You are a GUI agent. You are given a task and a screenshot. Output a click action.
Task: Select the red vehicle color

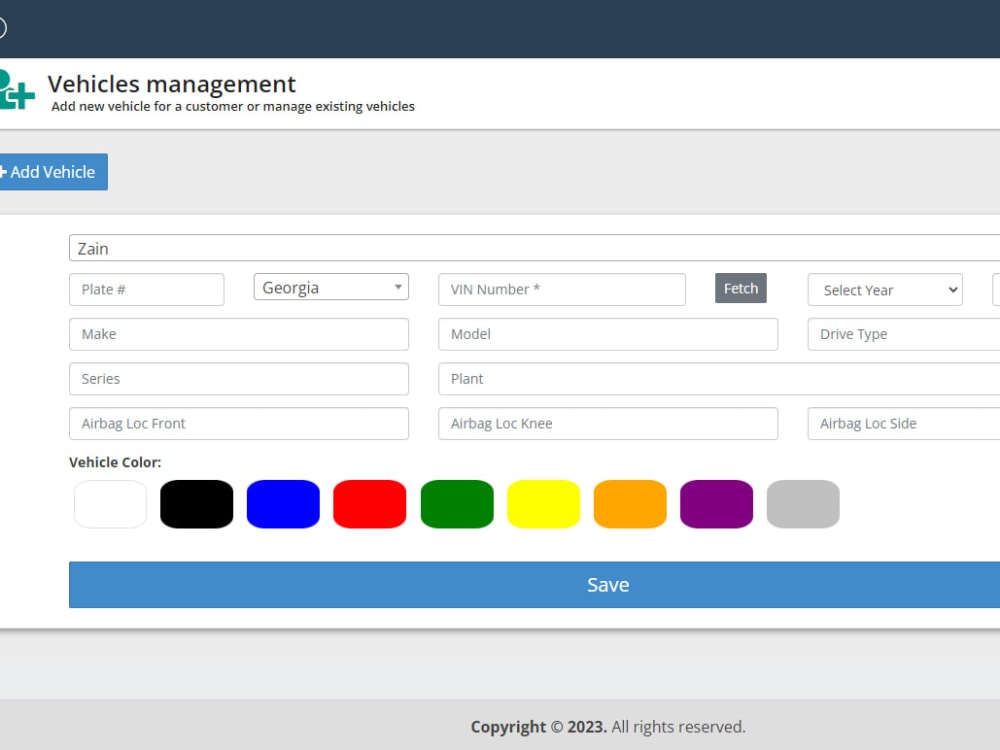tap(370, 503)
